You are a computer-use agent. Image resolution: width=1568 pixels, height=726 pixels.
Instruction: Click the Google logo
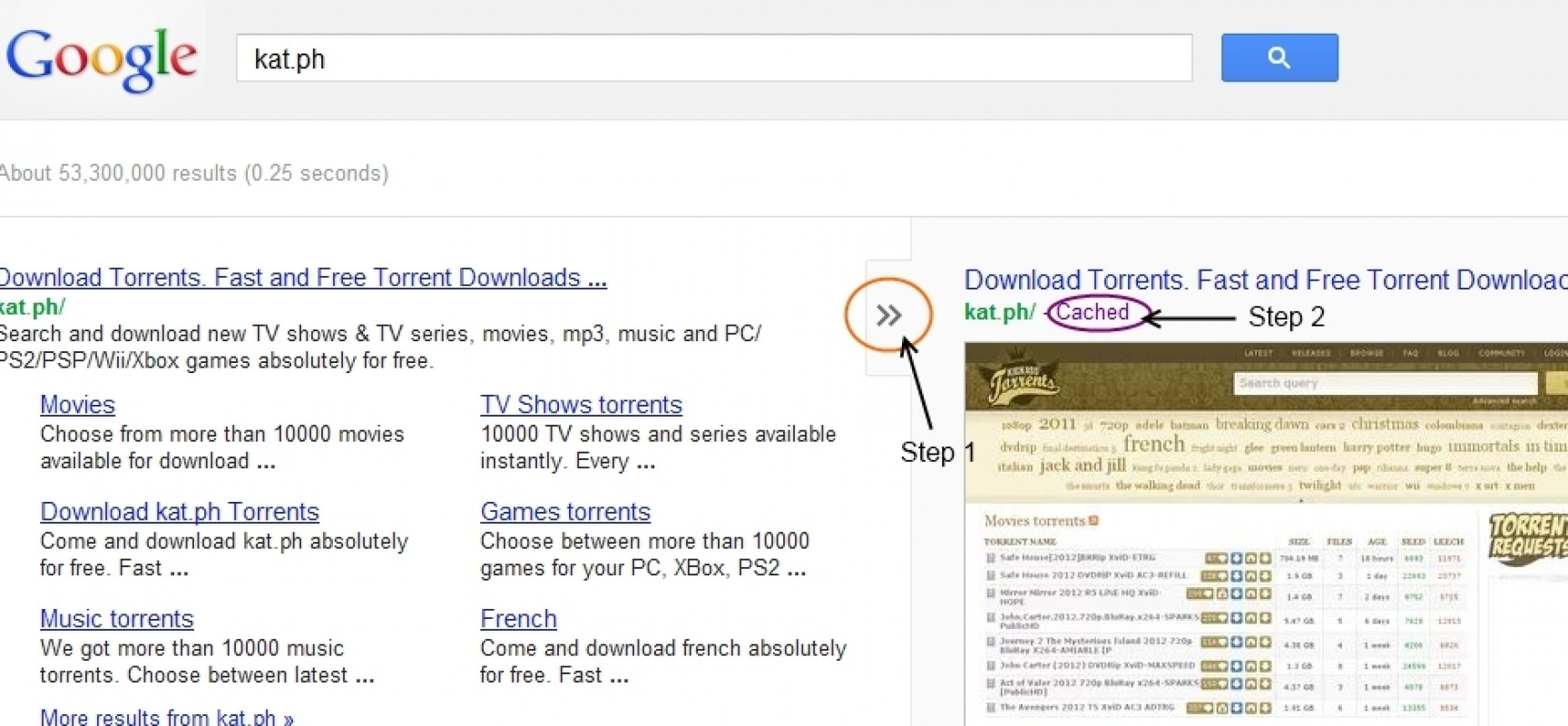pyautogui.click(x=102, y=59)
